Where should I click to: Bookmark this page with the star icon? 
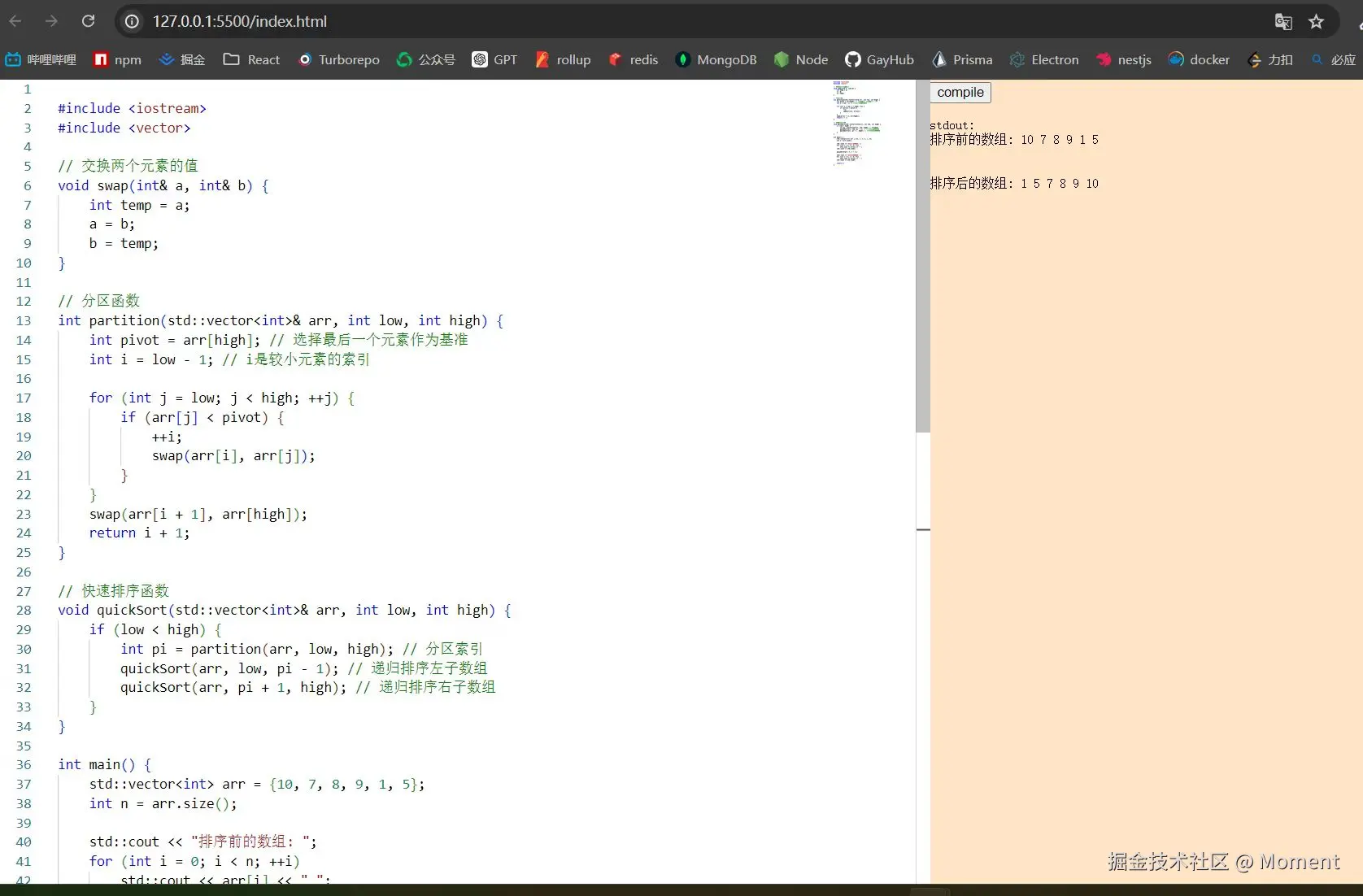click(1317, 22)
